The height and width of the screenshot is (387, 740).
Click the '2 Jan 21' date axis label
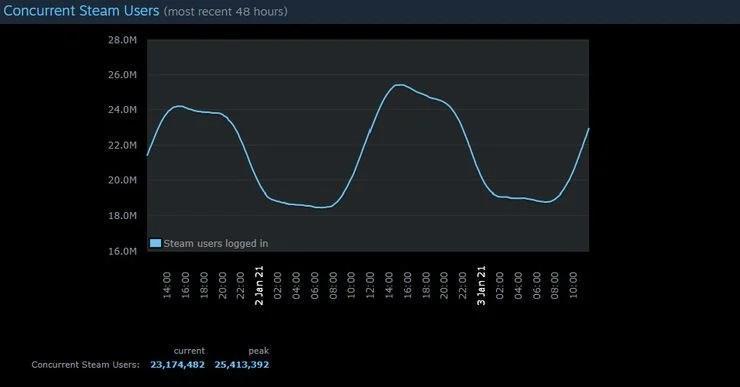click(259, 285)
